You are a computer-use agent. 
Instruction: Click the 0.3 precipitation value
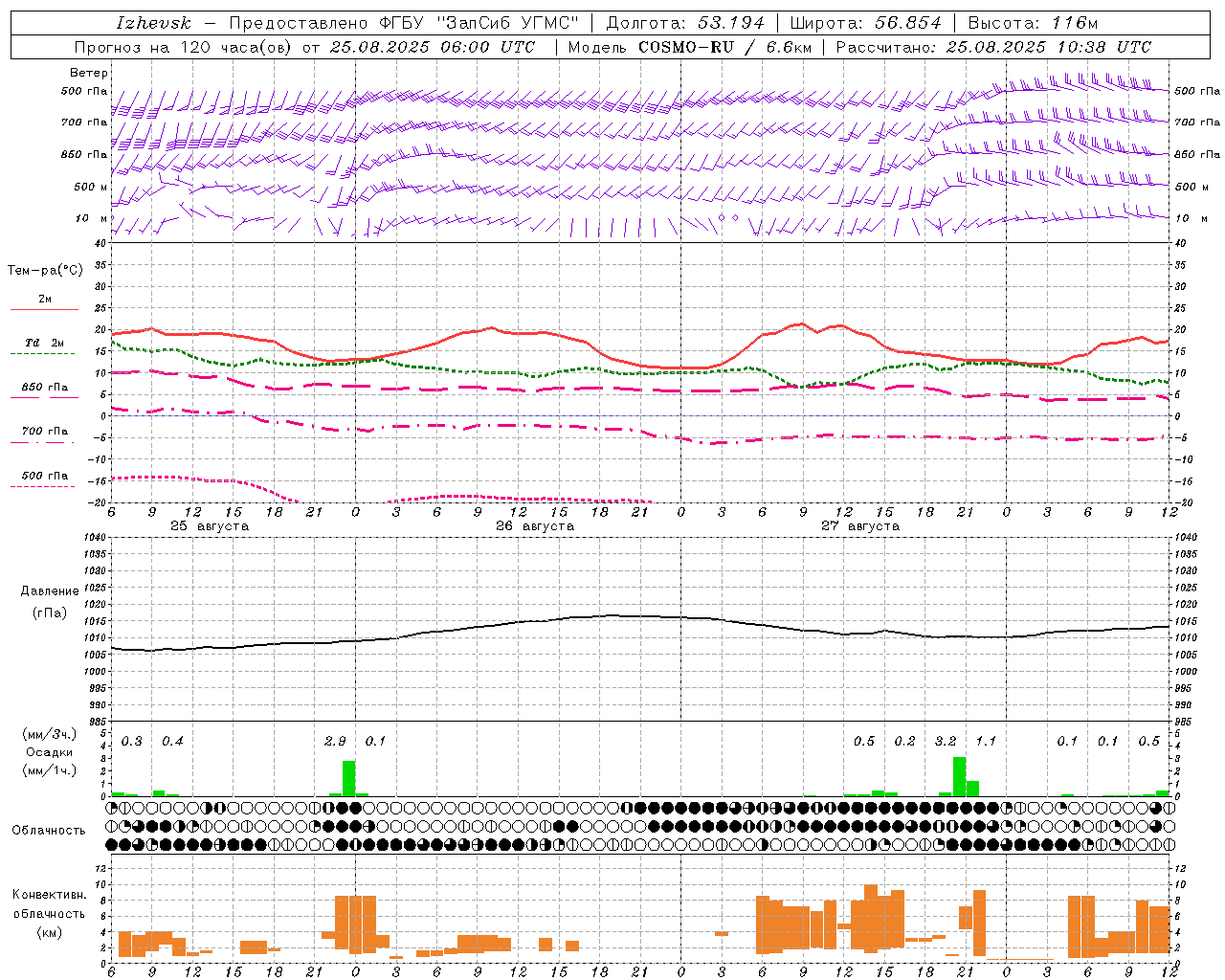(x=132, y=742)
